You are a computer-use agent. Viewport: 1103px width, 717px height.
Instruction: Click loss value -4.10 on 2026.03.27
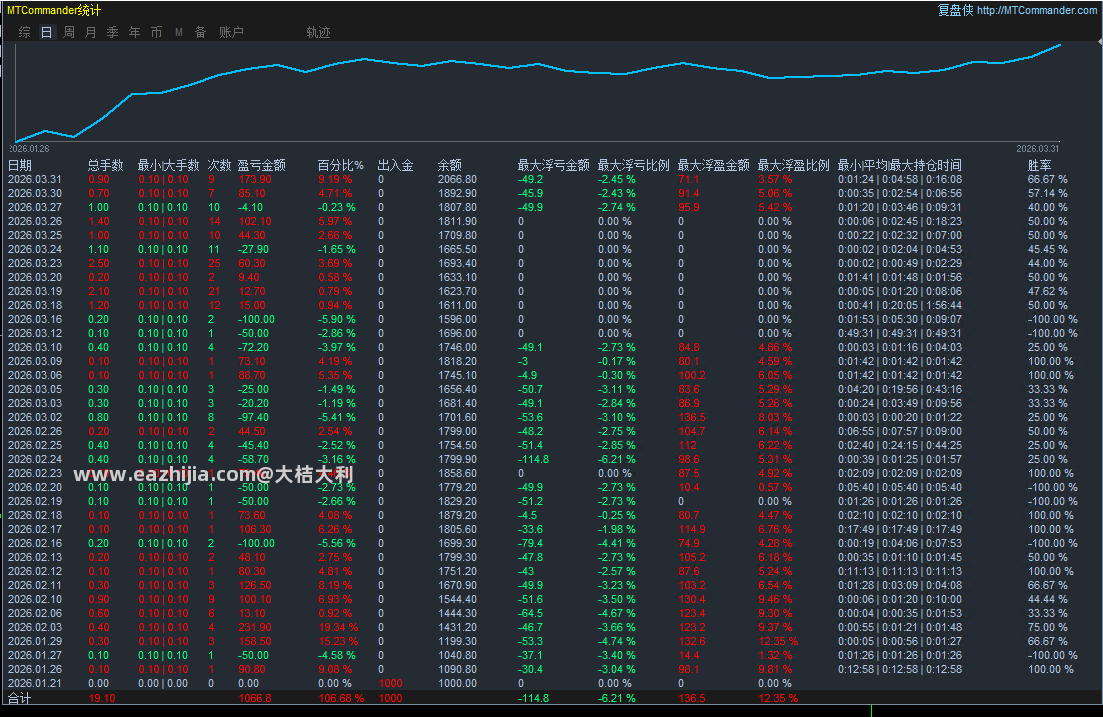[x=250, y=208]
